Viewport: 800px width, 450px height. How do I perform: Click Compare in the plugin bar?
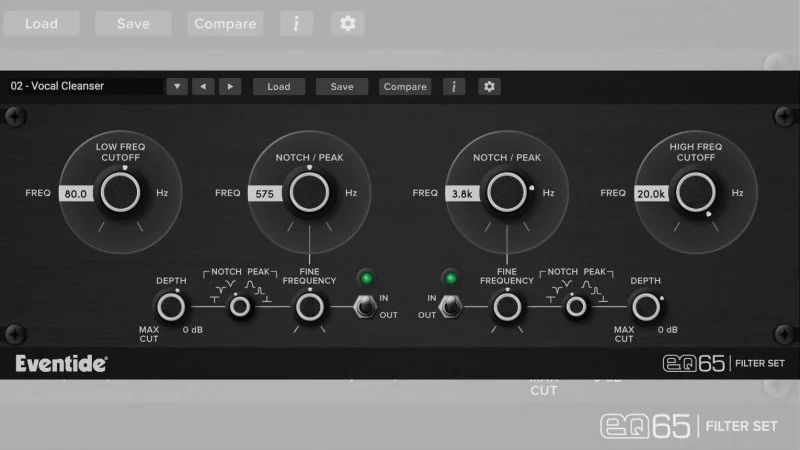point(405,86)
